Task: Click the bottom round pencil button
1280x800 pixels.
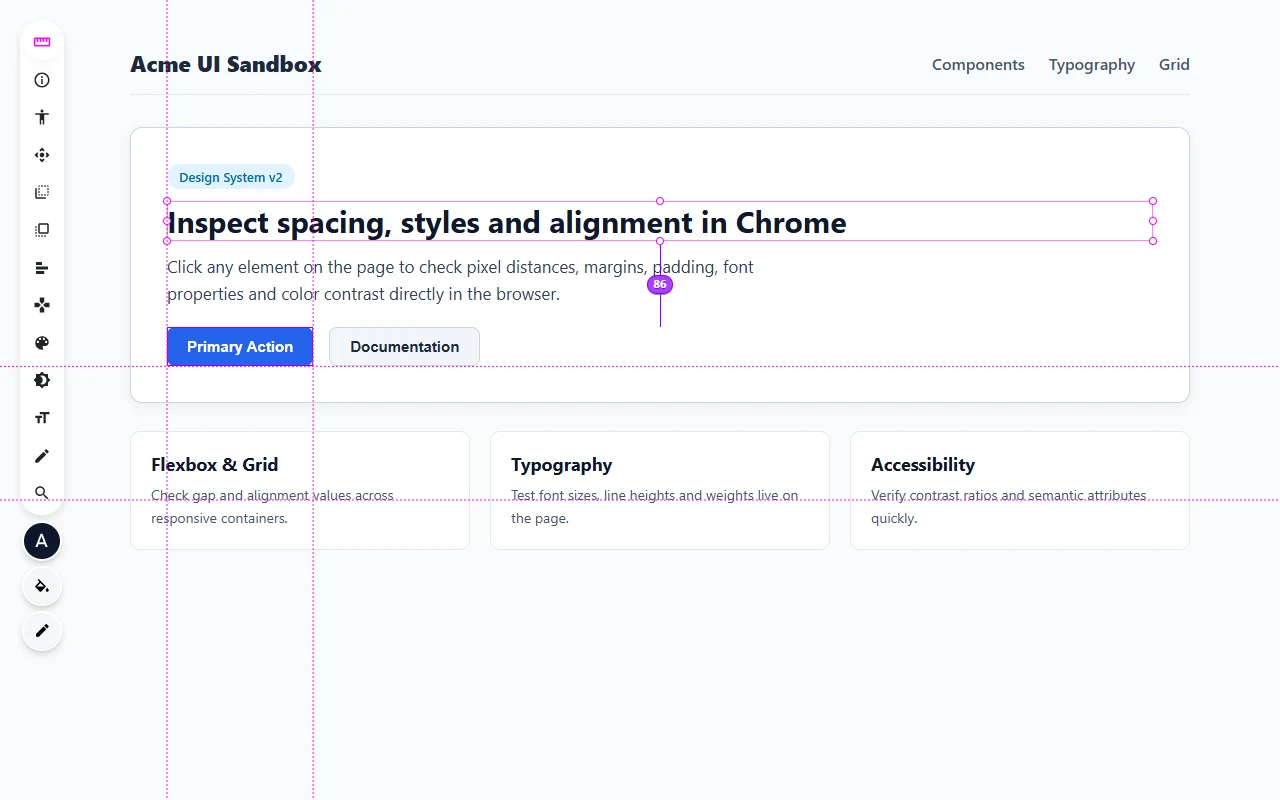Action: click(42, 631)
